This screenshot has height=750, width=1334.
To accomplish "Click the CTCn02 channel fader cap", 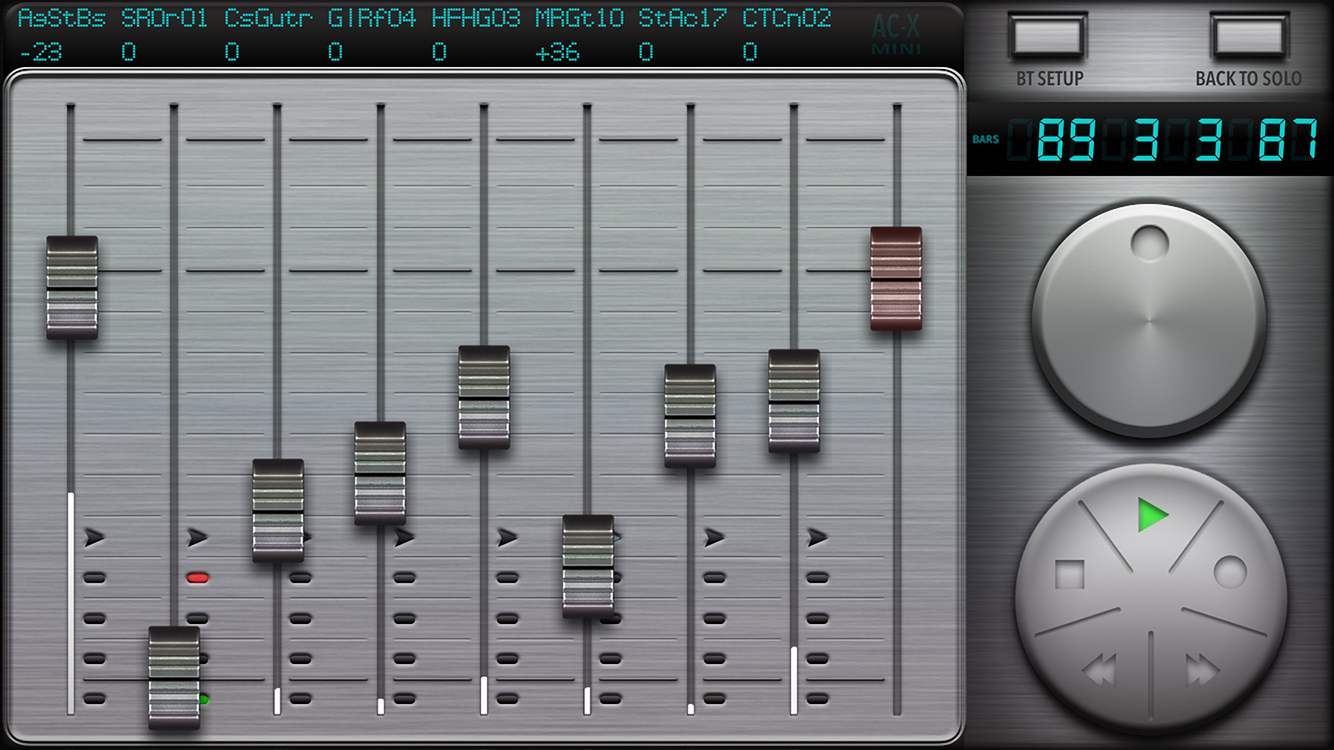I will point(794,401).
